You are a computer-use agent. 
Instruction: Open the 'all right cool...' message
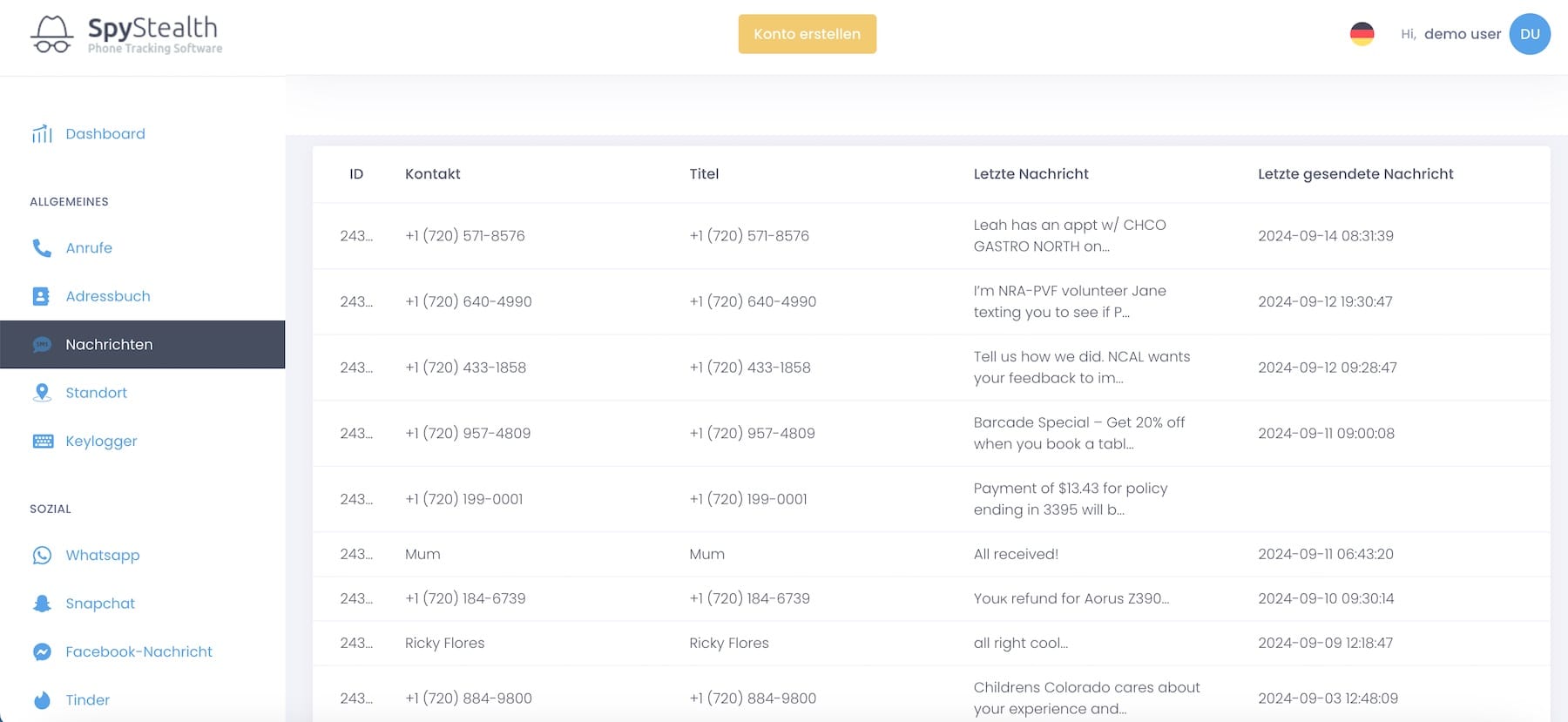click(x=1021, y=643)
